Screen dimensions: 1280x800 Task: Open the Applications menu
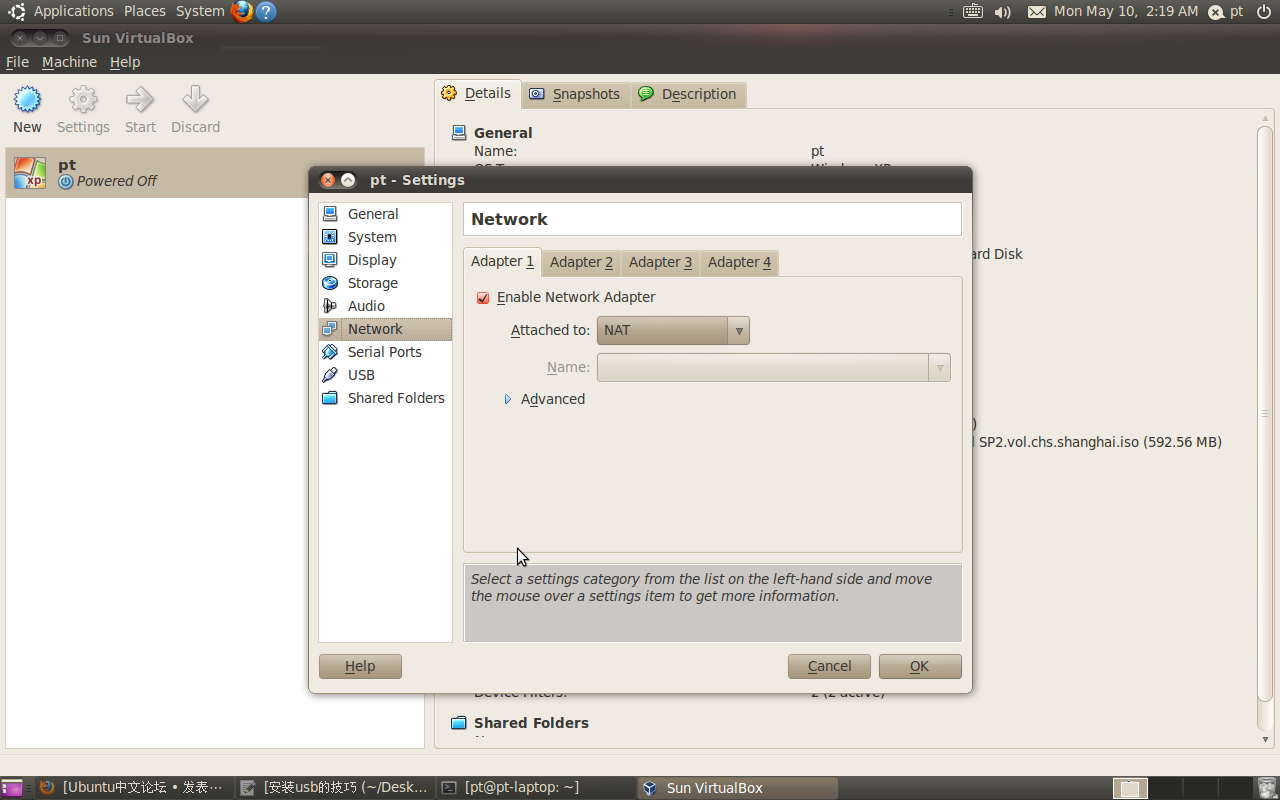pos(74,11)
